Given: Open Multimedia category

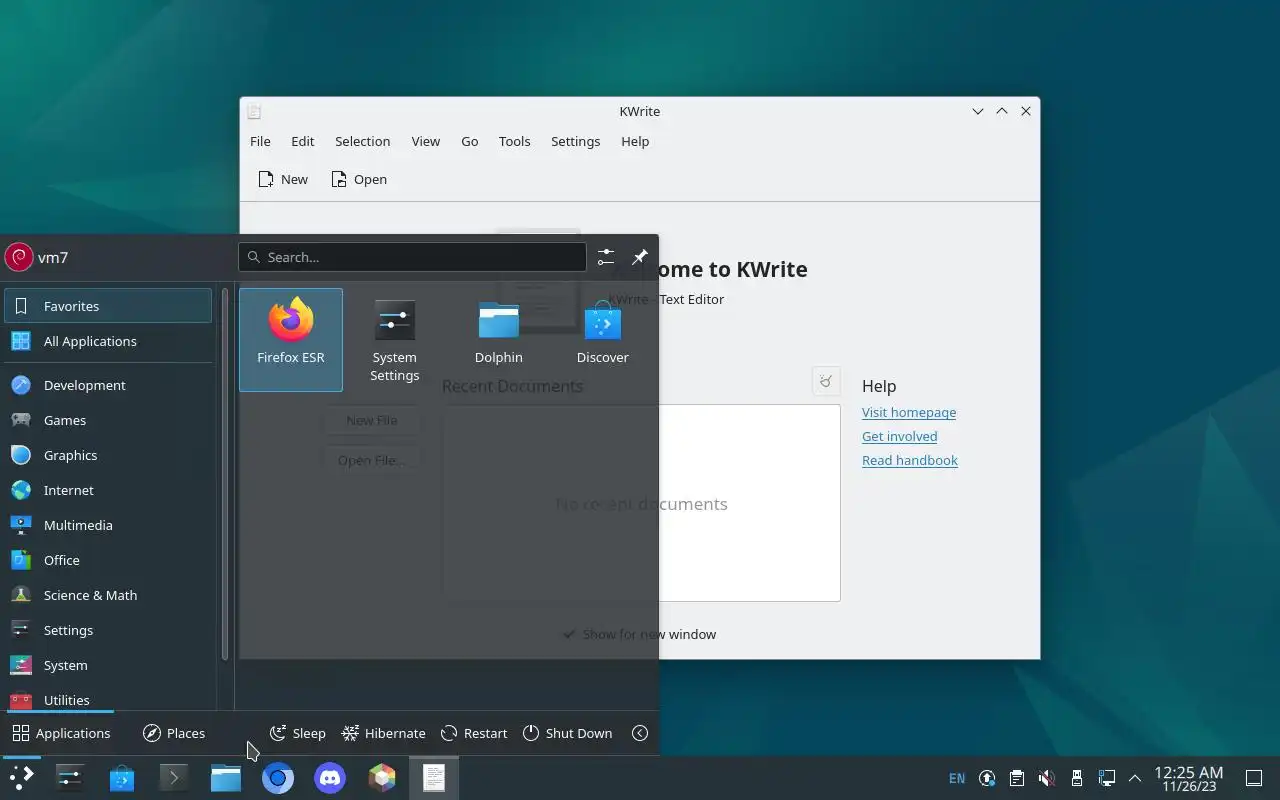Looking at the screenshot, I should (108, 525).
